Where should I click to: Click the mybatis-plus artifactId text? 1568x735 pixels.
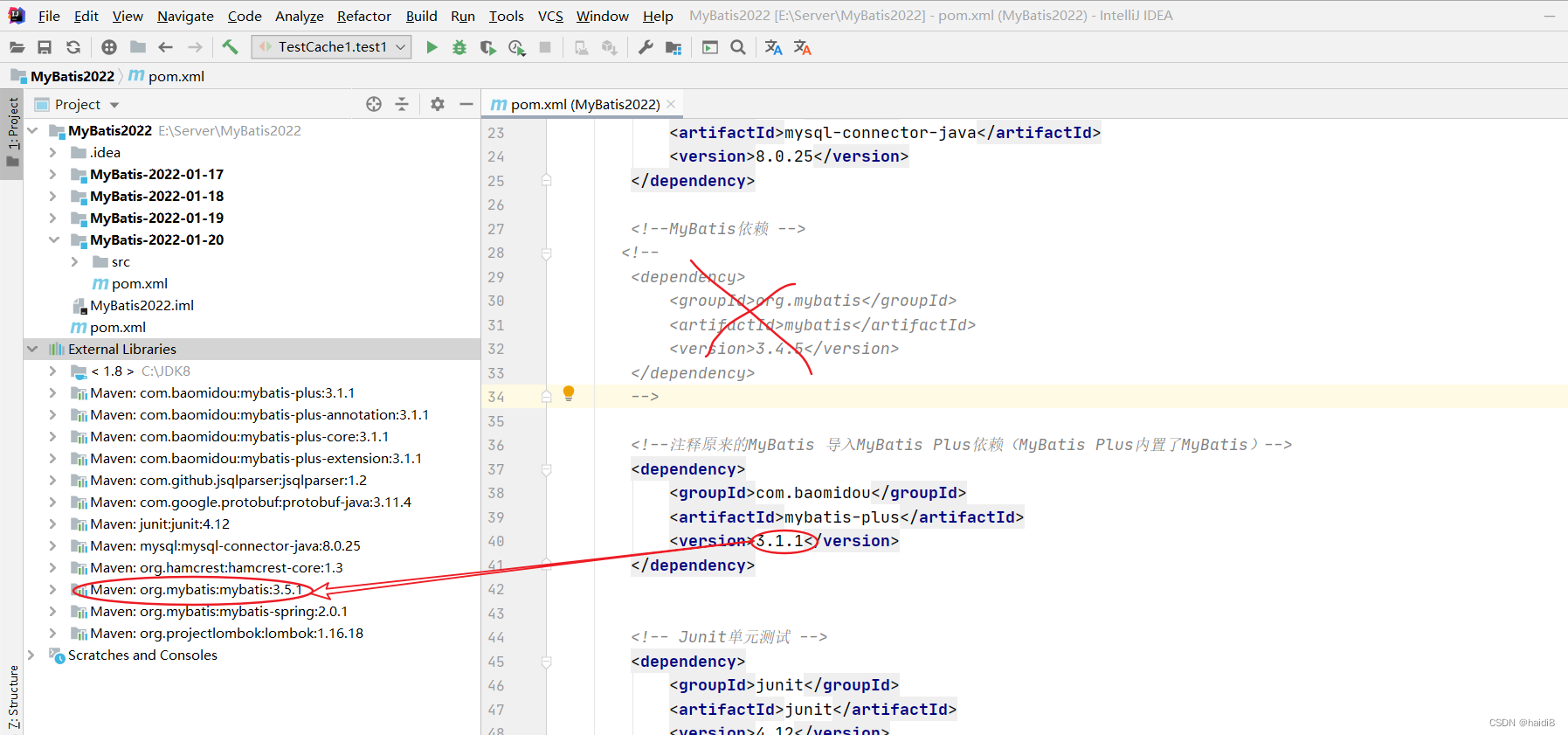(x=842, y=517)
